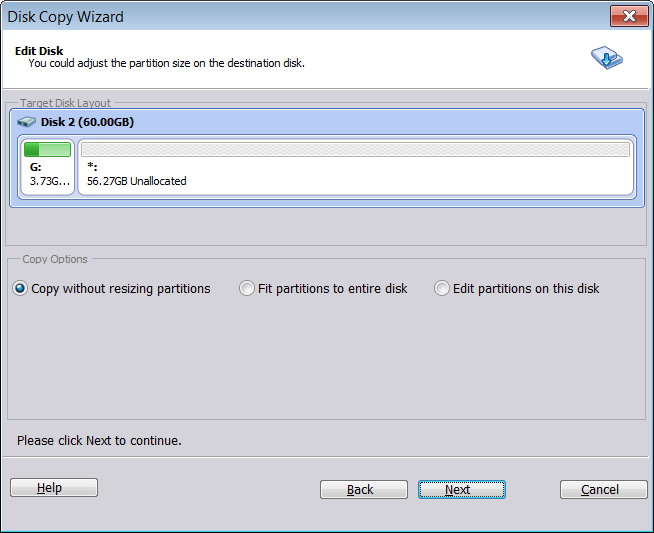Select the 56.27GB Unallocated space block

point(356,174)
